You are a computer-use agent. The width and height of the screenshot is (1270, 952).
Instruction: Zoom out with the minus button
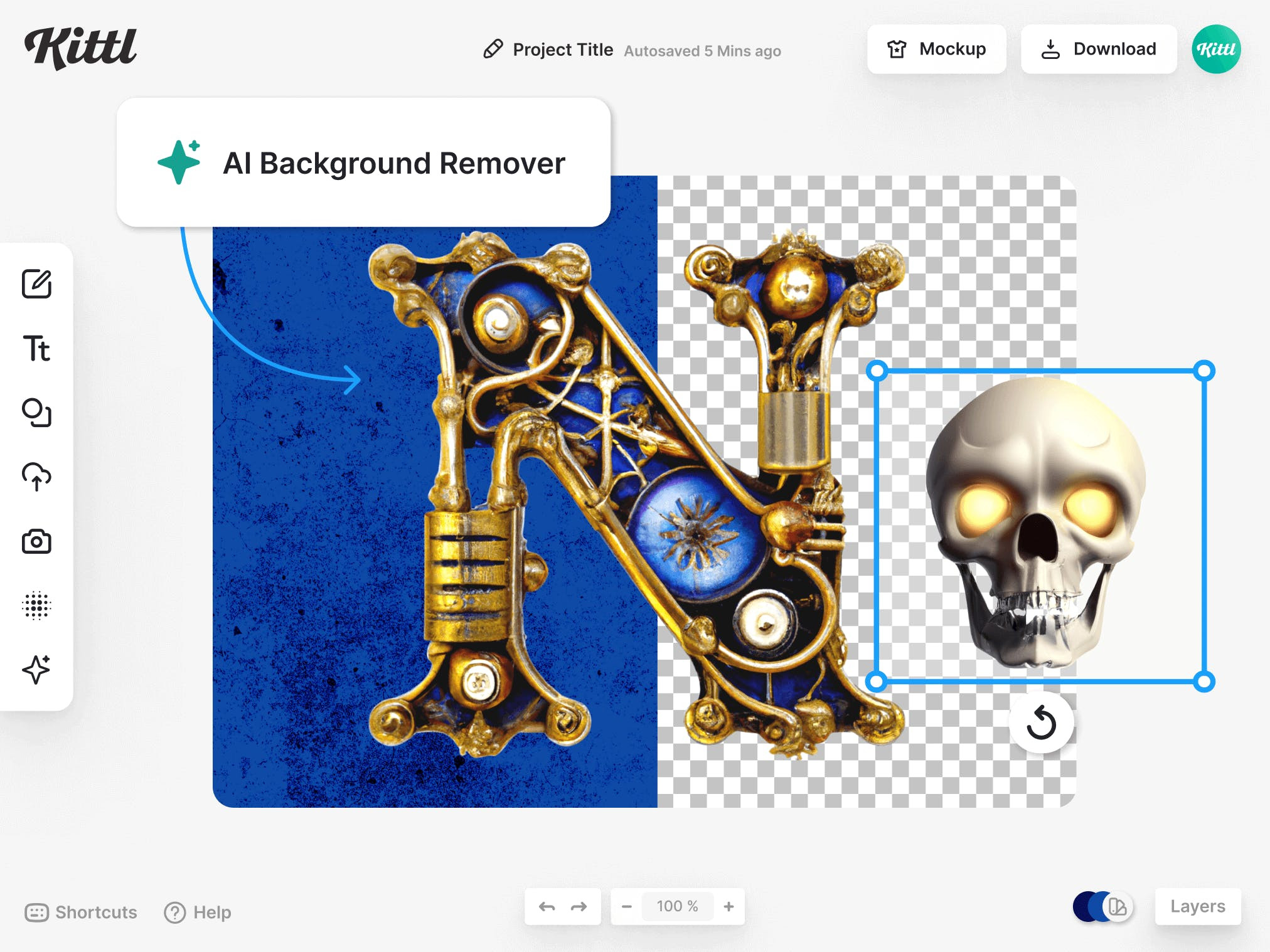tap(626, 906)
